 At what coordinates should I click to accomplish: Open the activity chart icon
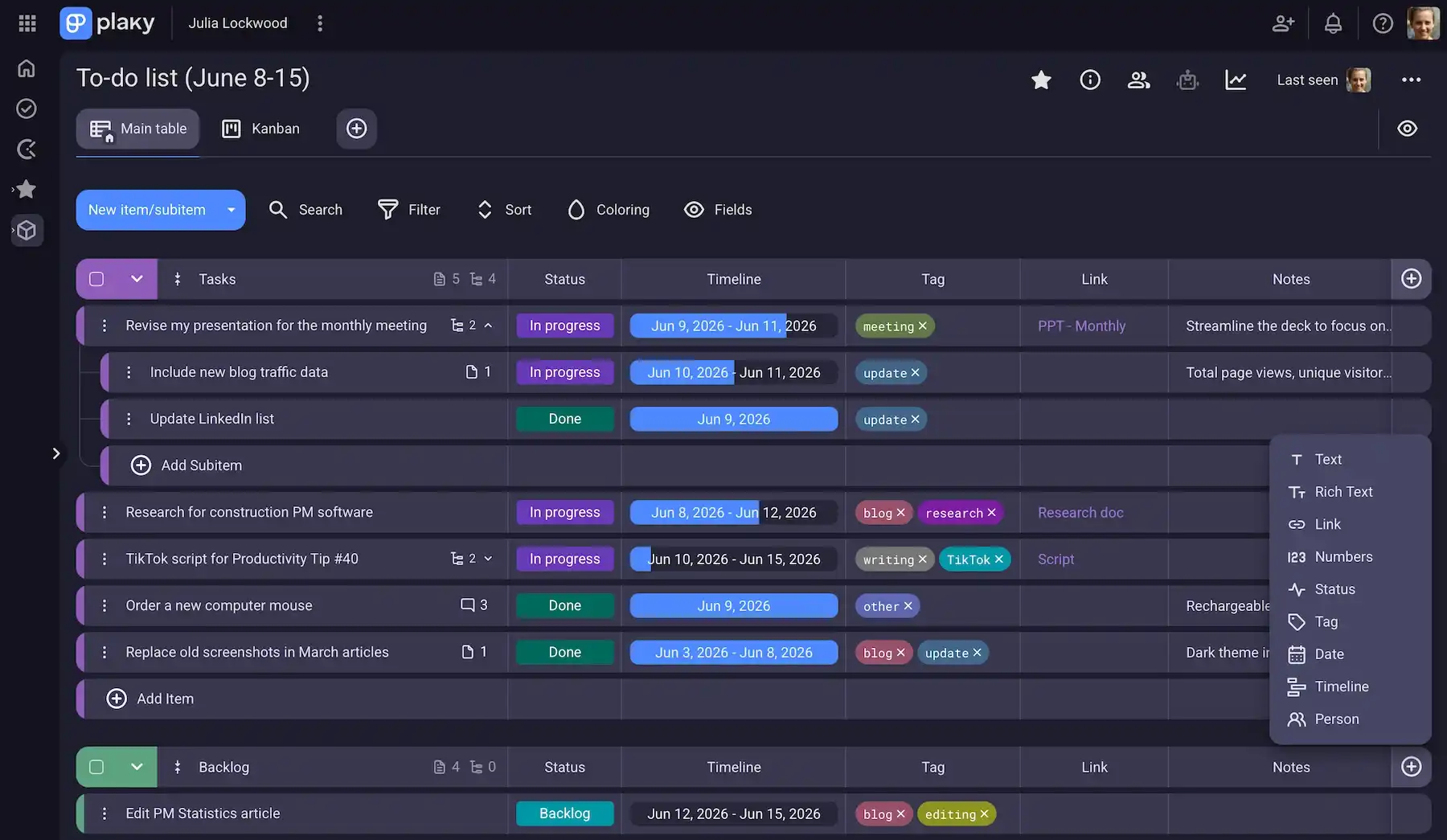click(1236, 80)
